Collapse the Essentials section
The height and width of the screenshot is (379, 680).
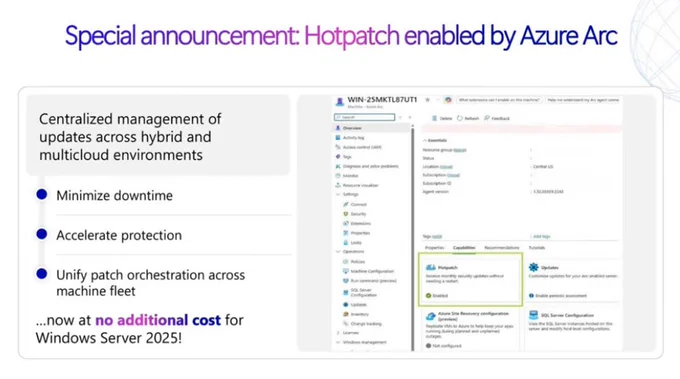pos(425,140)
